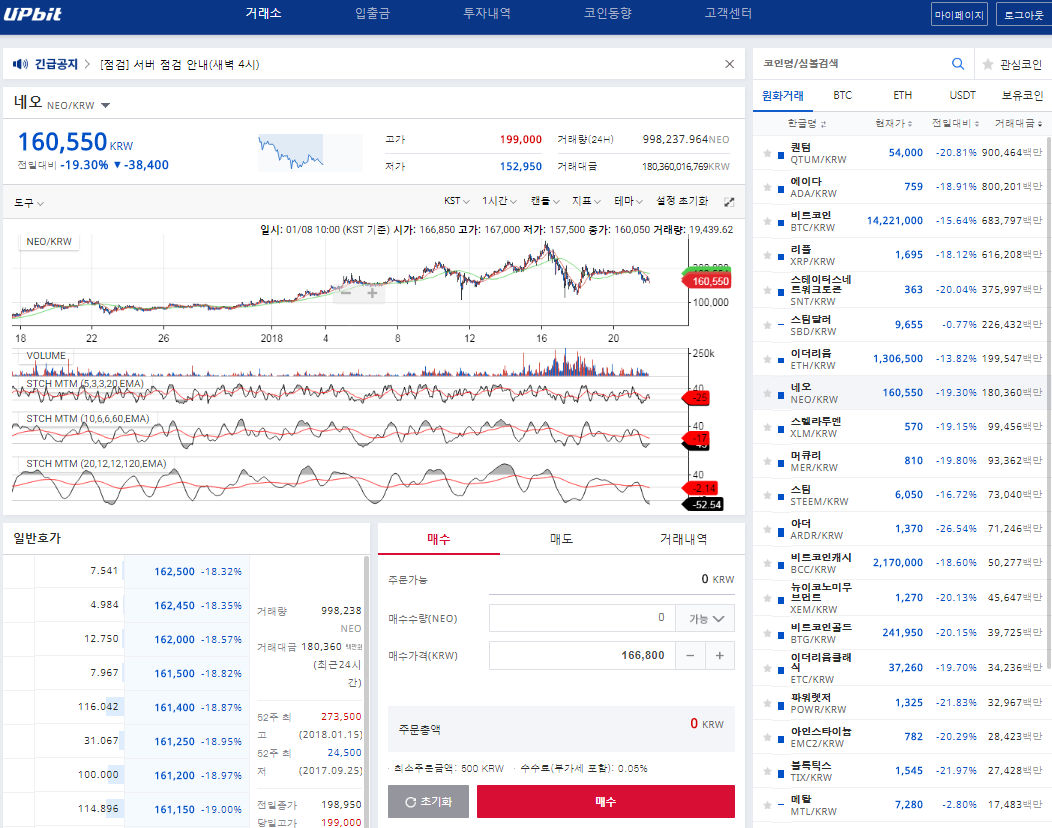Screen dimensions: 1052x828
Task: Switch to the ETH market tab
Action: pos(902,95)
